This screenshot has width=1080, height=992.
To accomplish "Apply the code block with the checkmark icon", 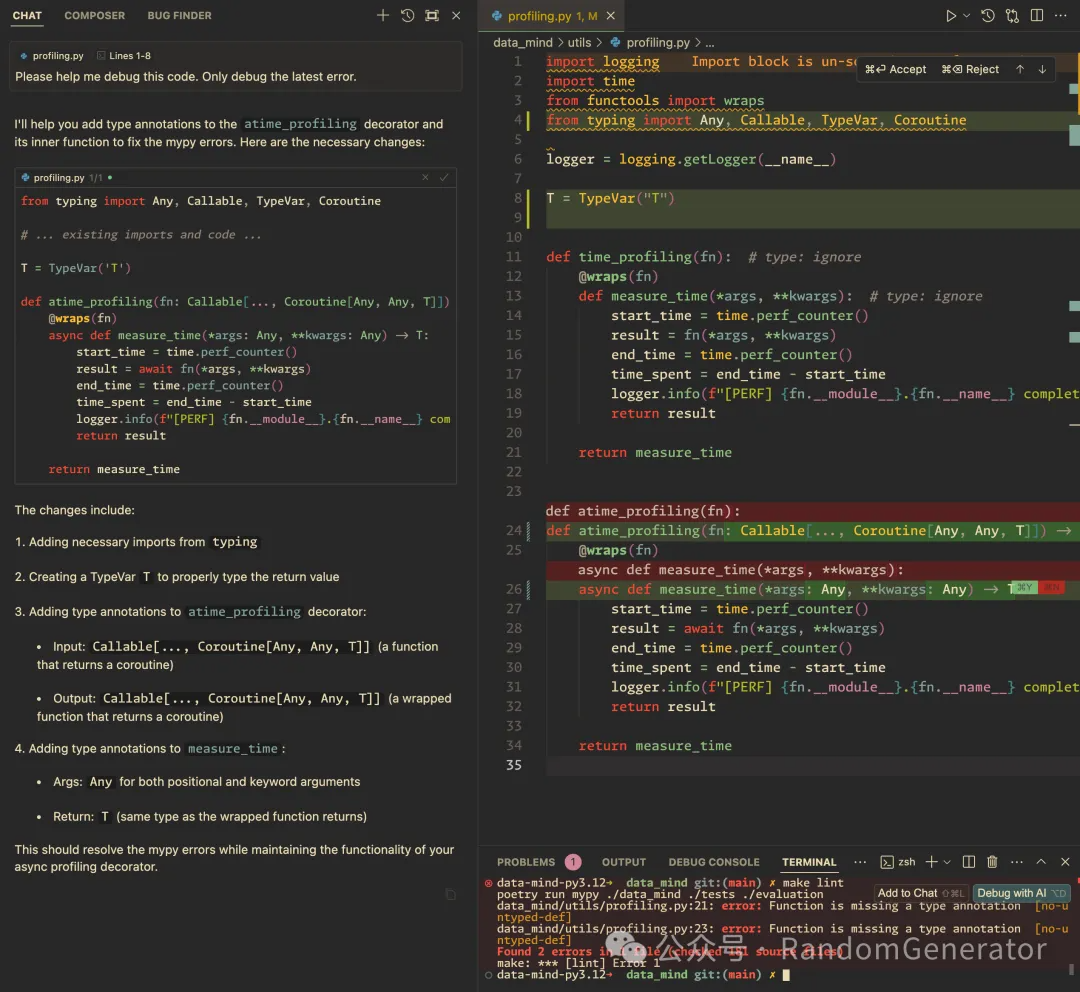I will 444,177.
